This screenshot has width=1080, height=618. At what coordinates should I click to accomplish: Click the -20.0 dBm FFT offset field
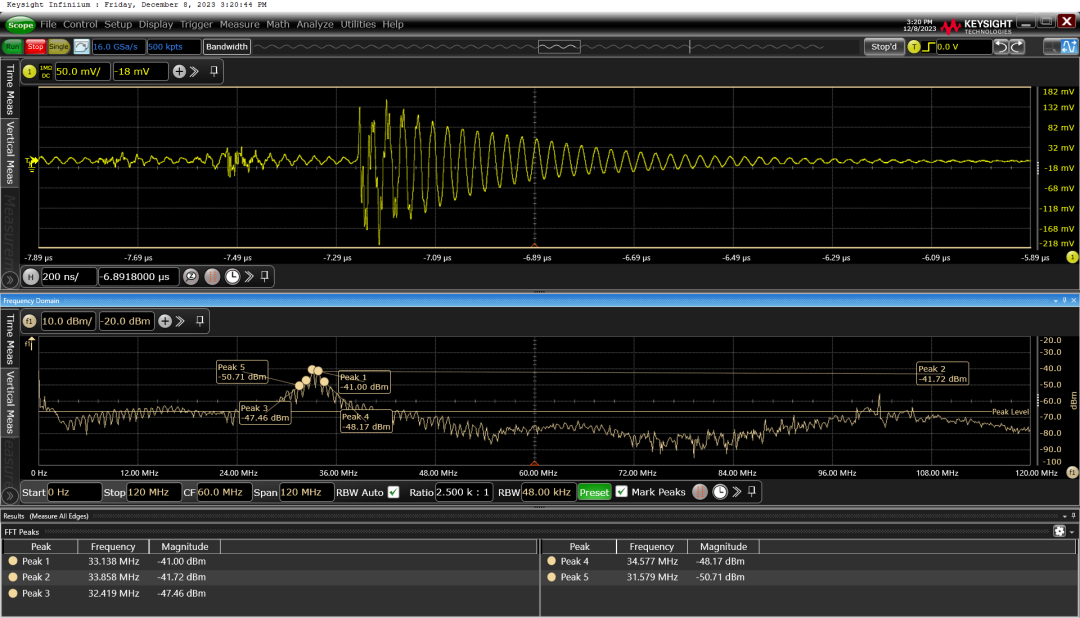point(126,321)
